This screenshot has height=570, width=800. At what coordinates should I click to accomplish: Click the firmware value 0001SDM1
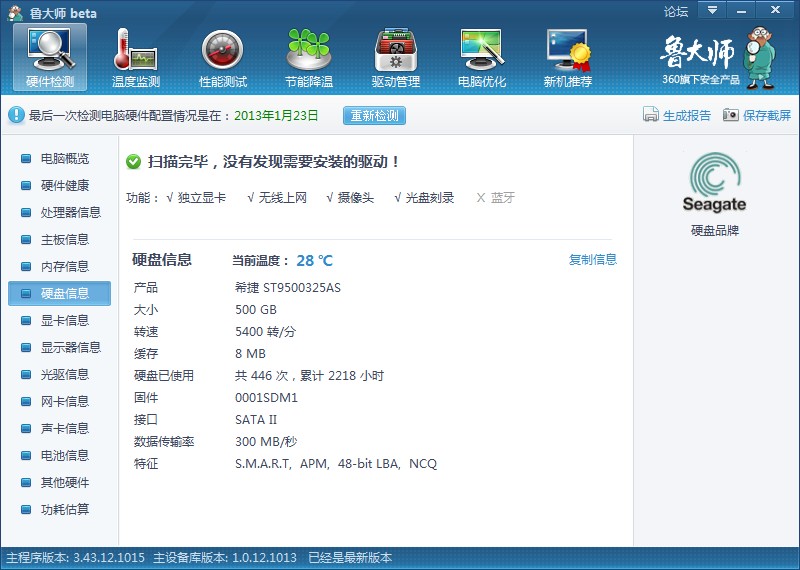tap(266, 398)
